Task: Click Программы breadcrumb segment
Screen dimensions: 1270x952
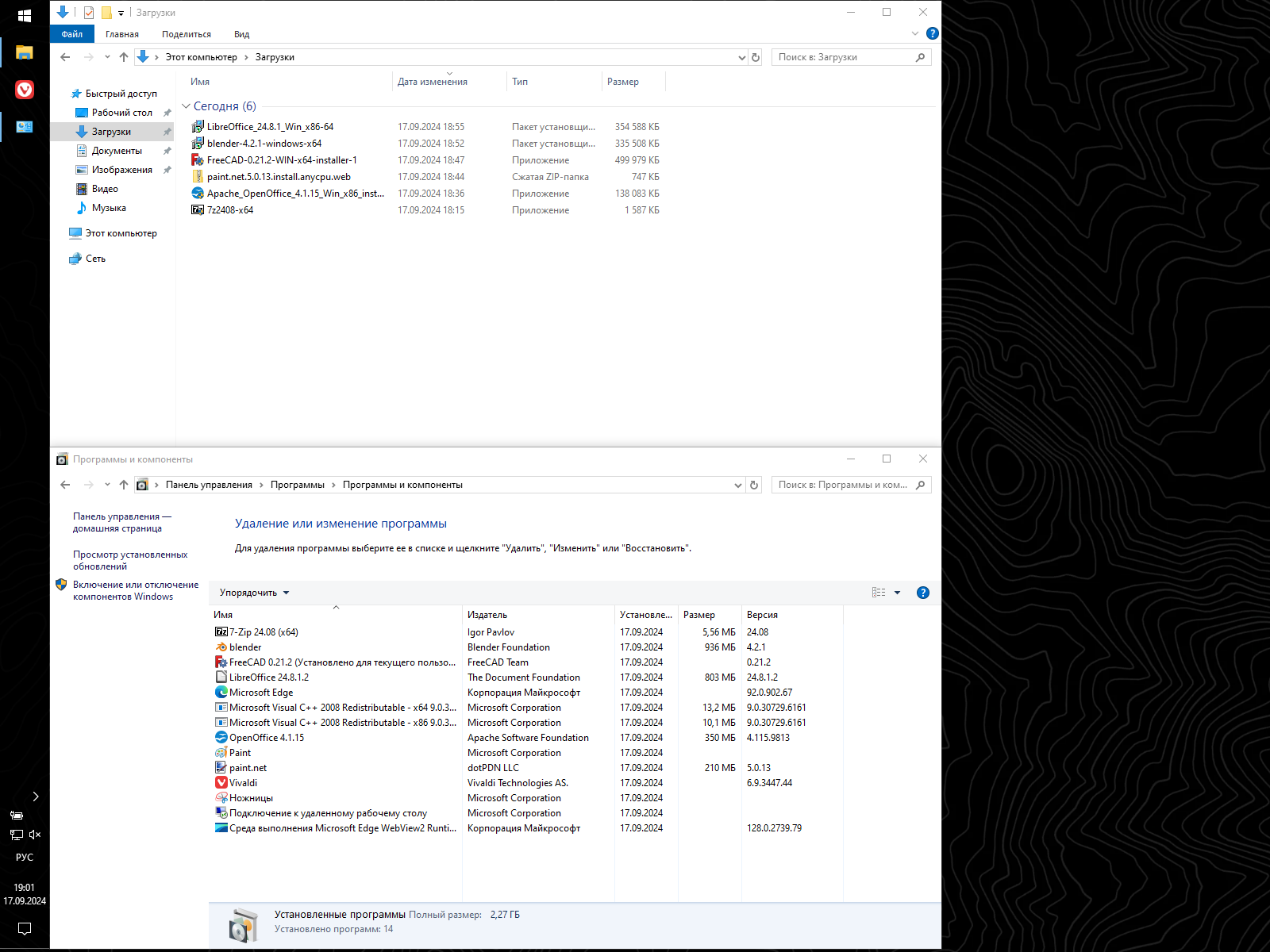Action: tap(298, 485)
